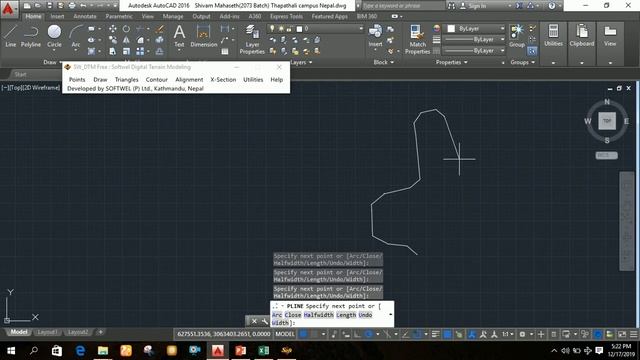The height and width of the screenshot is (360, 640).
Task: Select the Erase tool
Action: [160, 29]
